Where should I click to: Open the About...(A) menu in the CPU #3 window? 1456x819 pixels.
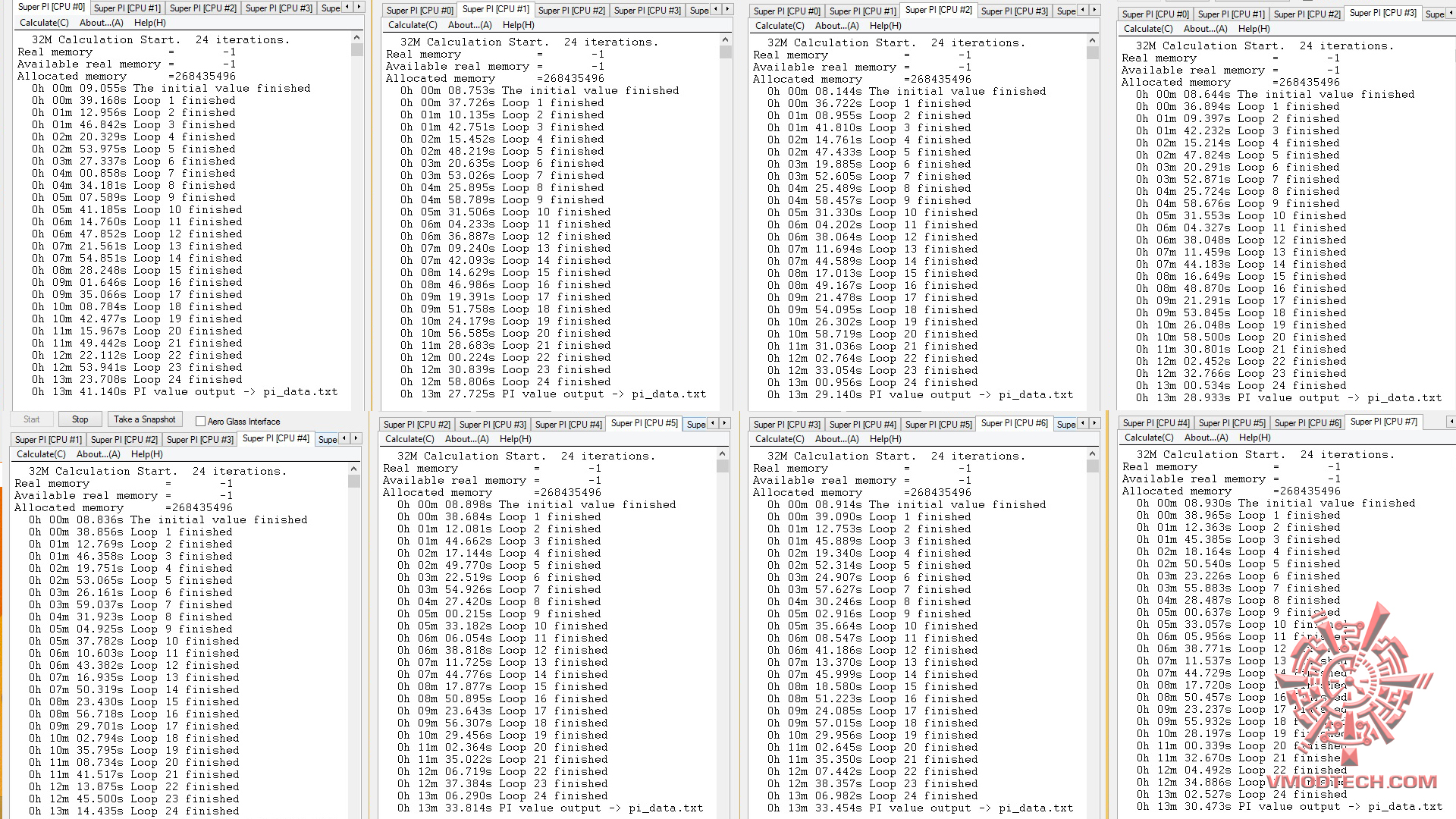tap(1205, 29)
